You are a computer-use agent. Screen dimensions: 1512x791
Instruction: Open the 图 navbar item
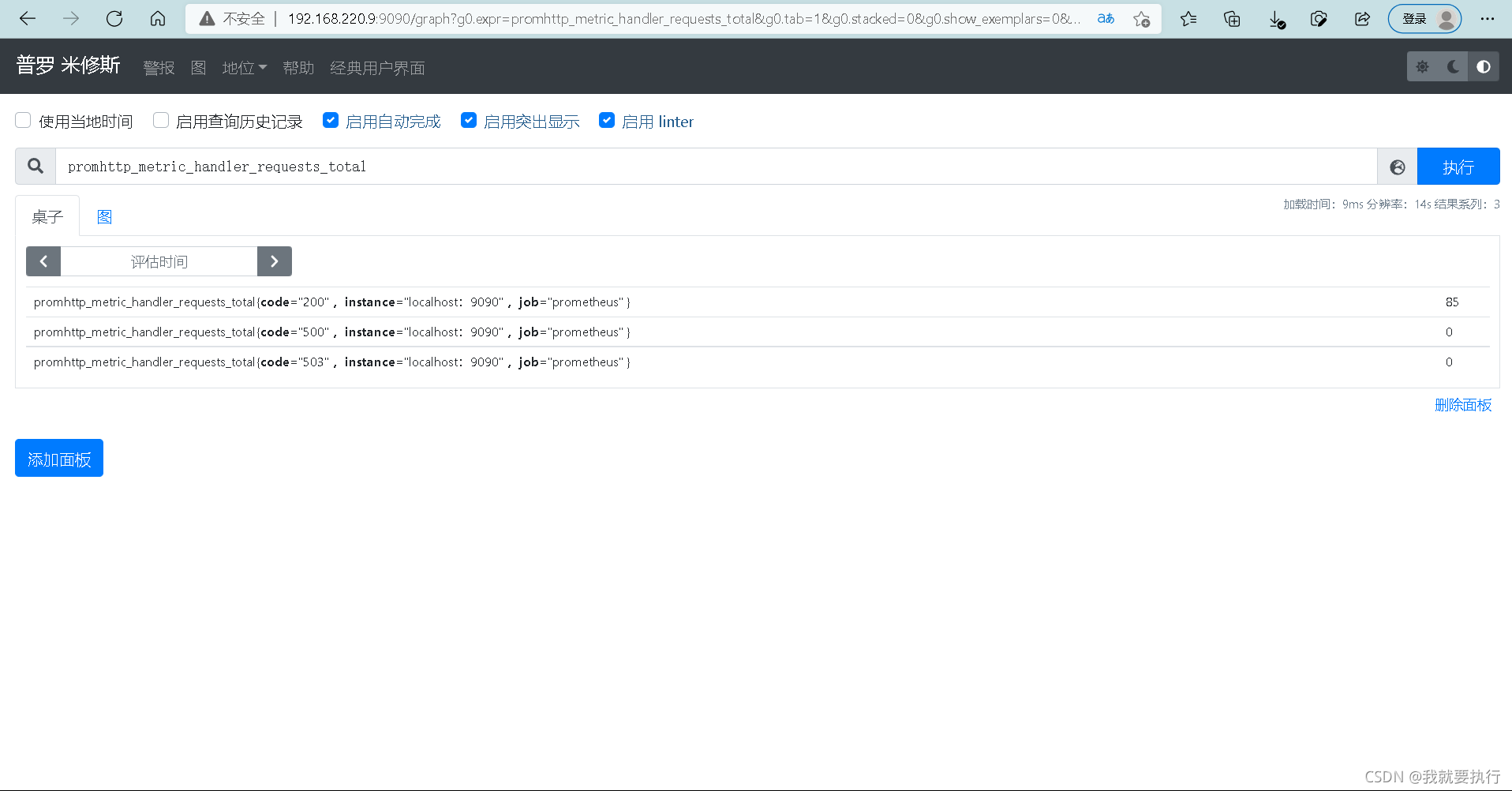pyautogui.click(x=199, y=68)
